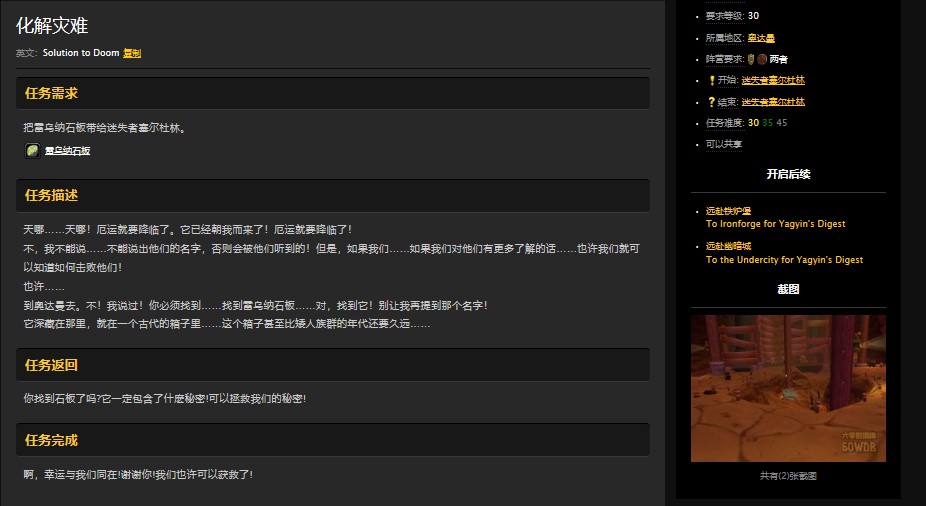Click the 任务返回 section header

52,365
